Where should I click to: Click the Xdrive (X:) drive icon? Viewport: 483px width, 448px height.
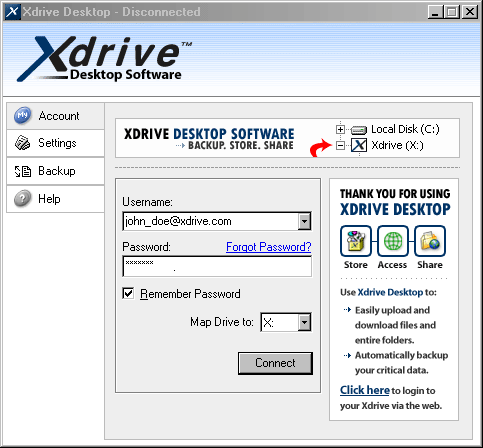359,145
